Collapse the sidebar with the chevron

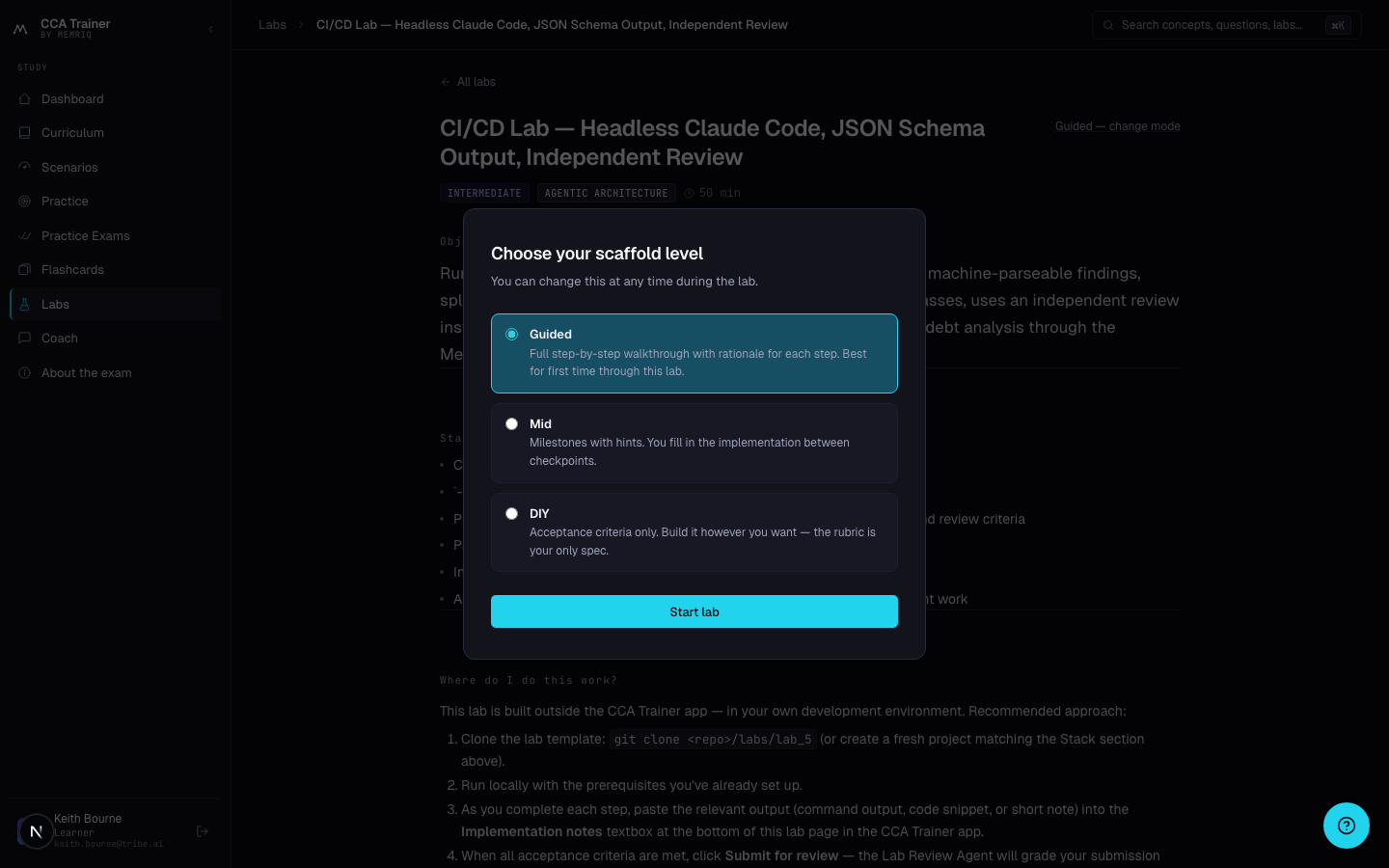click(x=211, y=29)
